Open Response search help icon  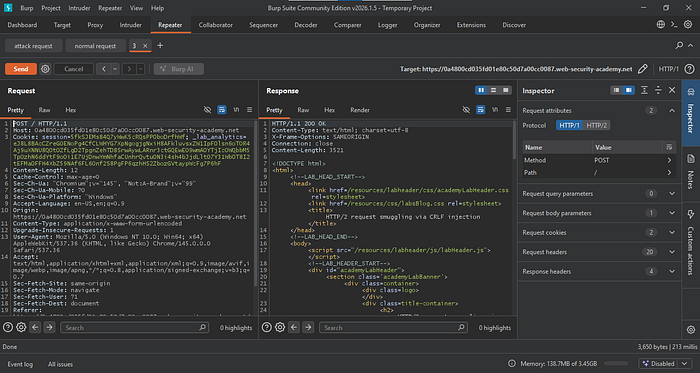[x=267, y=327]
